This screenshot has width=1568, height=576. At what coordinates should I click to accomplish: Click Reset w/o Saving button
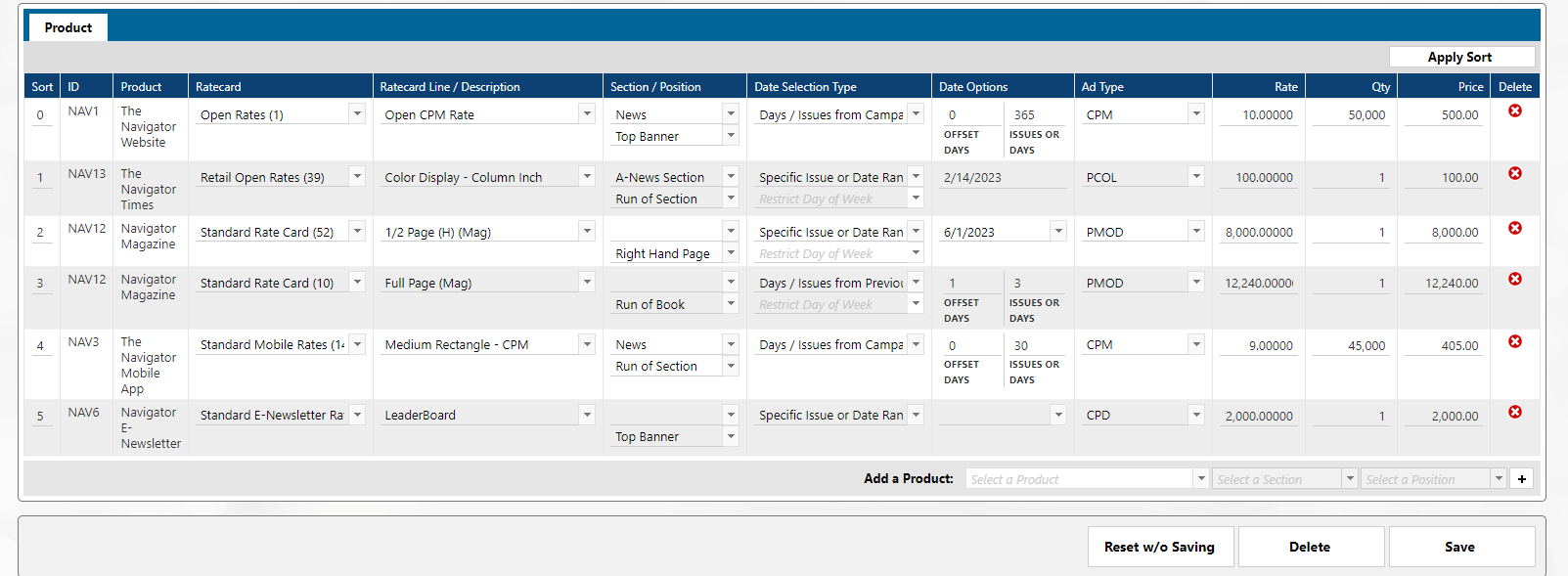click(1160, 547)
